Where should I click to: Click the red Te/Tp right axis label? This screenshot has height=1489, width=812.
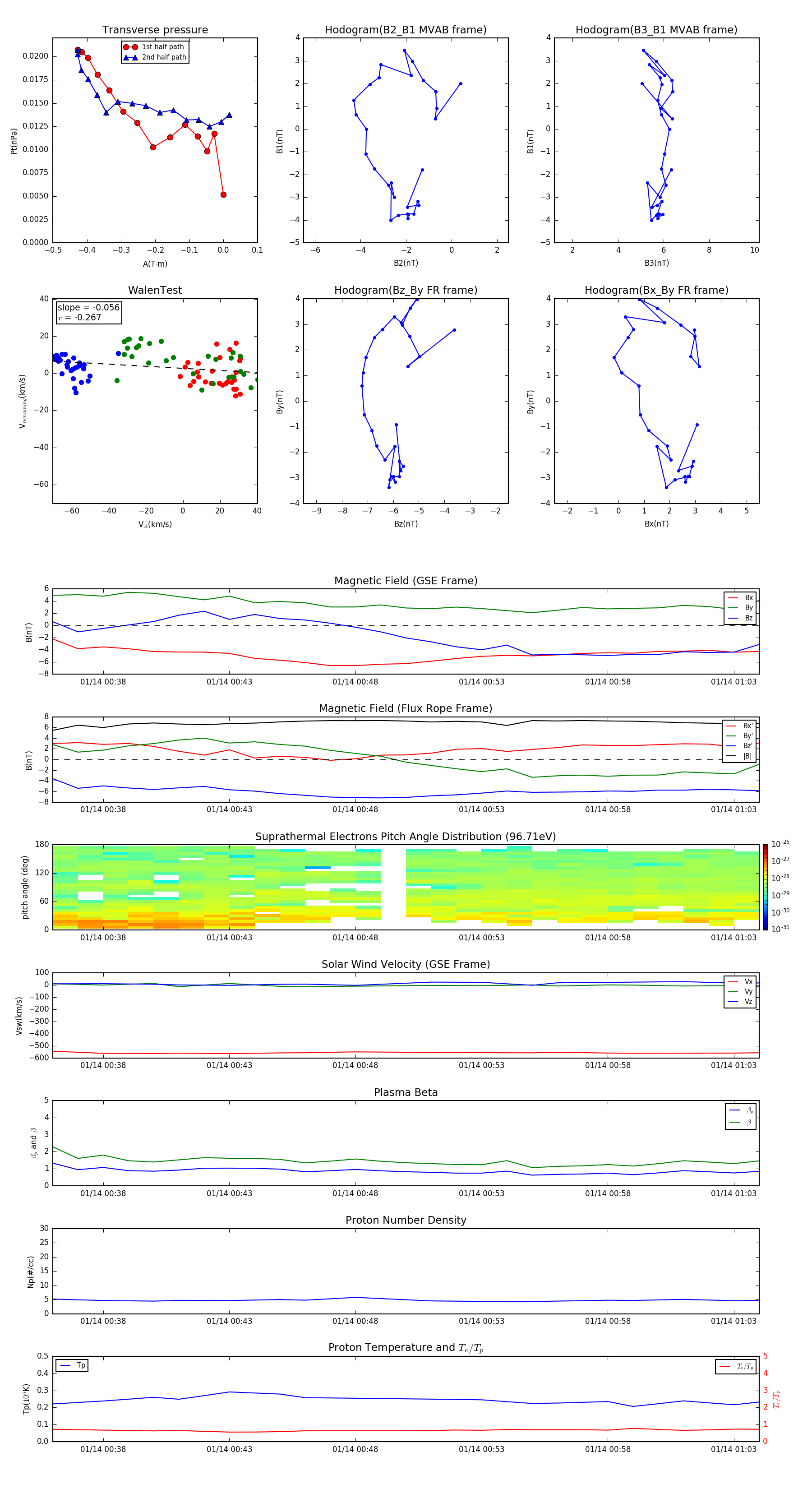tap(776, 1399)
